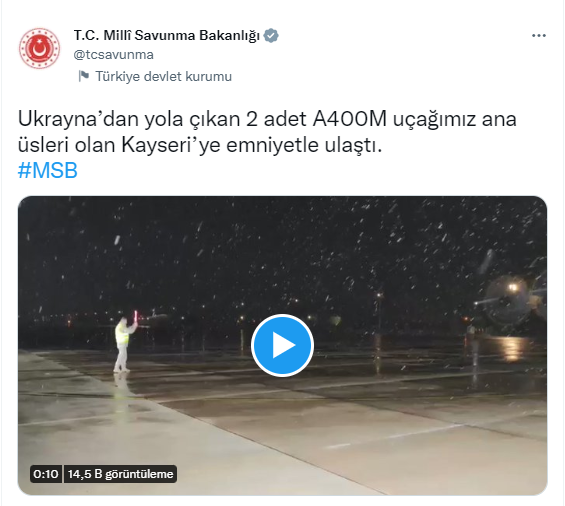Image resolution: width=565 pixels, height=506 pixels.
Task: Click the word emniyetle in tweet text
Action: 272,145
